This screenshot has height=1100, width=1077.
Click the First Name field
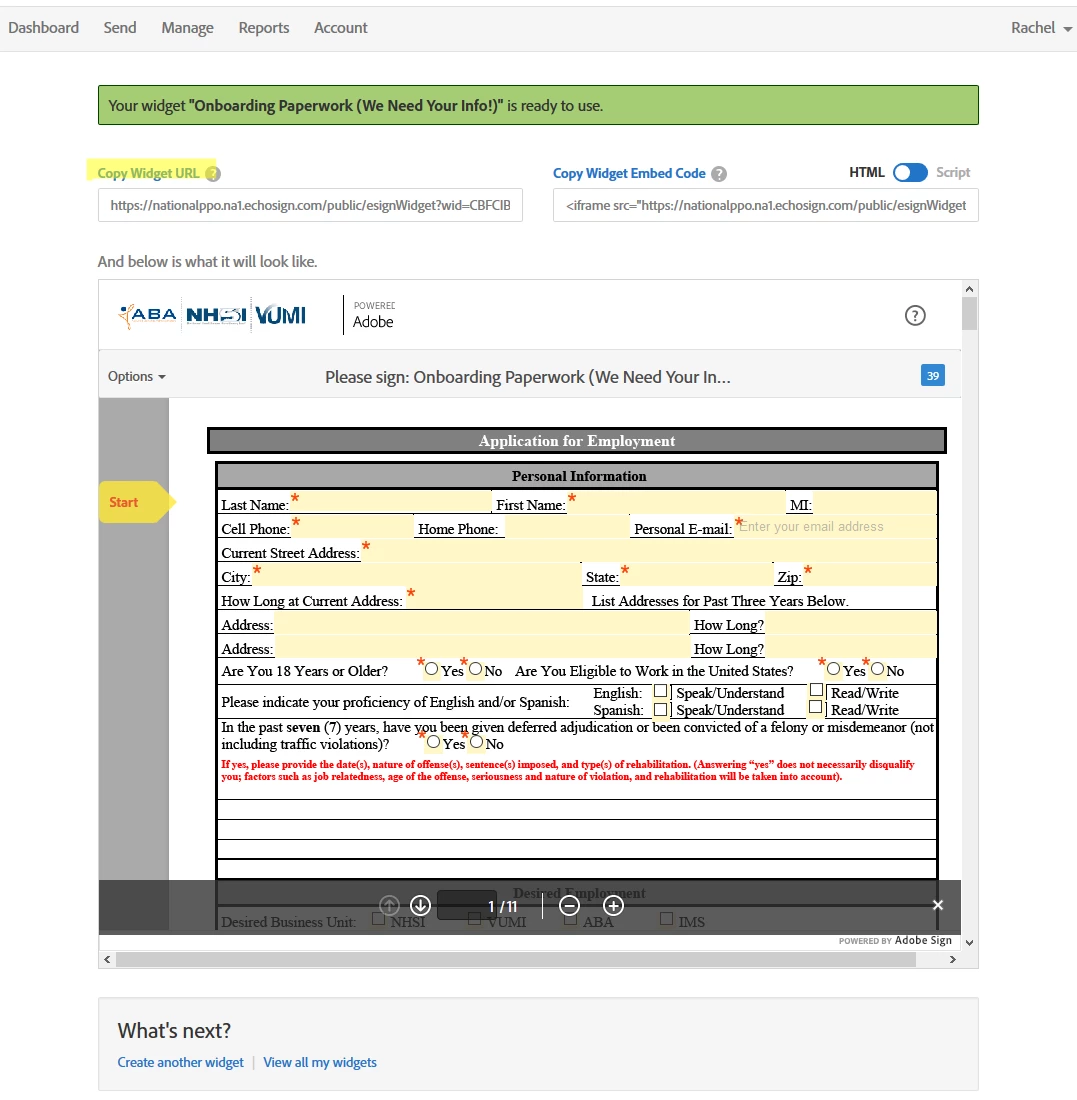click(x=676, y=502)
